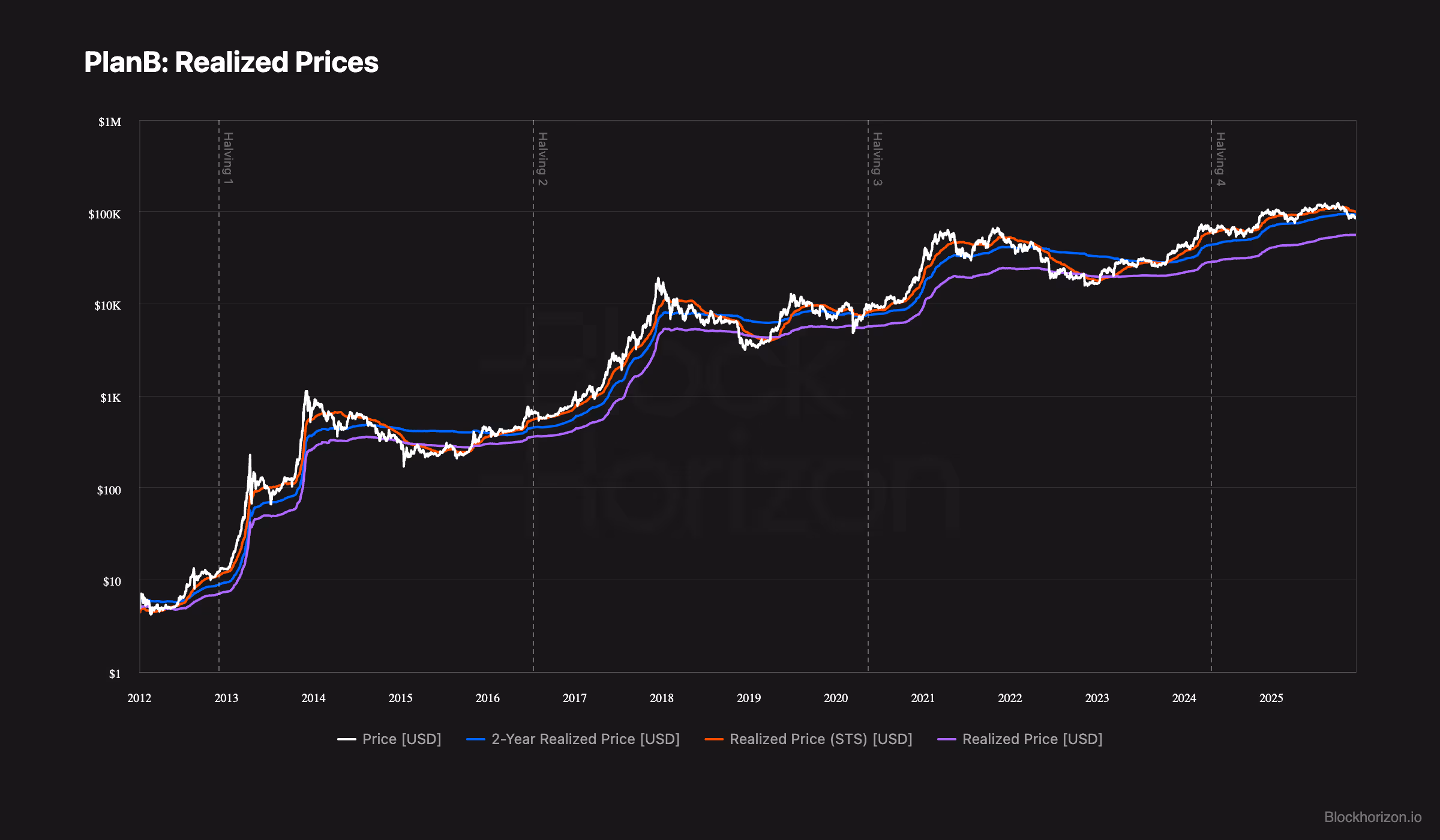Click the blue 2-Year legend line swatch
Screen dimensions: 1440x840
tap(476, 739)
